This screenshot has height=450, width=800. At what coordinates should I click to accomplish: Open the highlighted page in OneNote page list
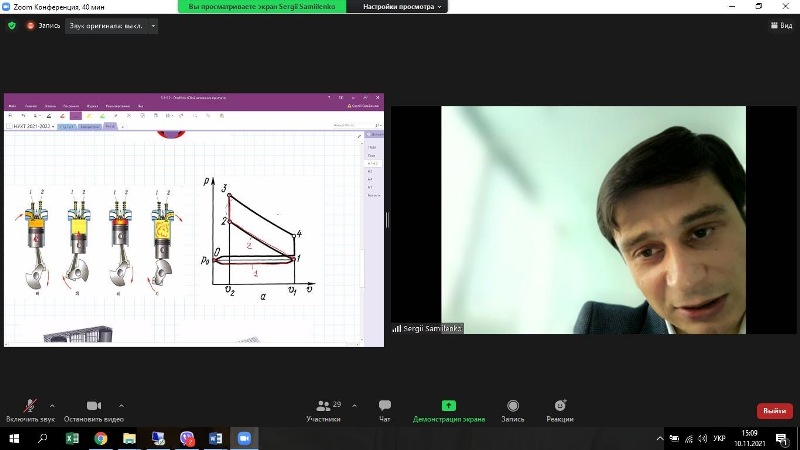[x=373, y=163]
